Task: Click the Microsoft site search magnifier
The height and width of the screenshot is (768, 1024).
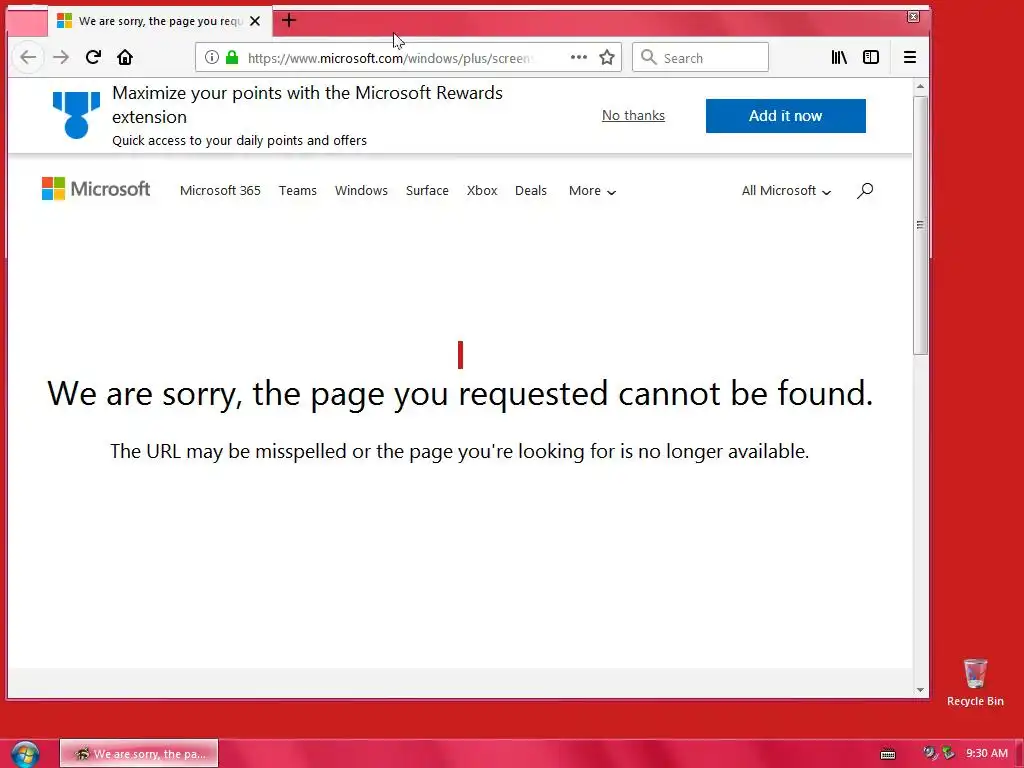Action: 865,191
